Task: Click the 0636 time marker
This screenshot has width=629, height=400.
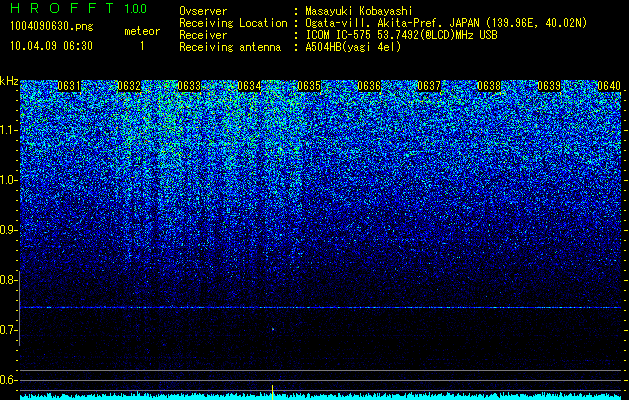Action: coord(369,86)
